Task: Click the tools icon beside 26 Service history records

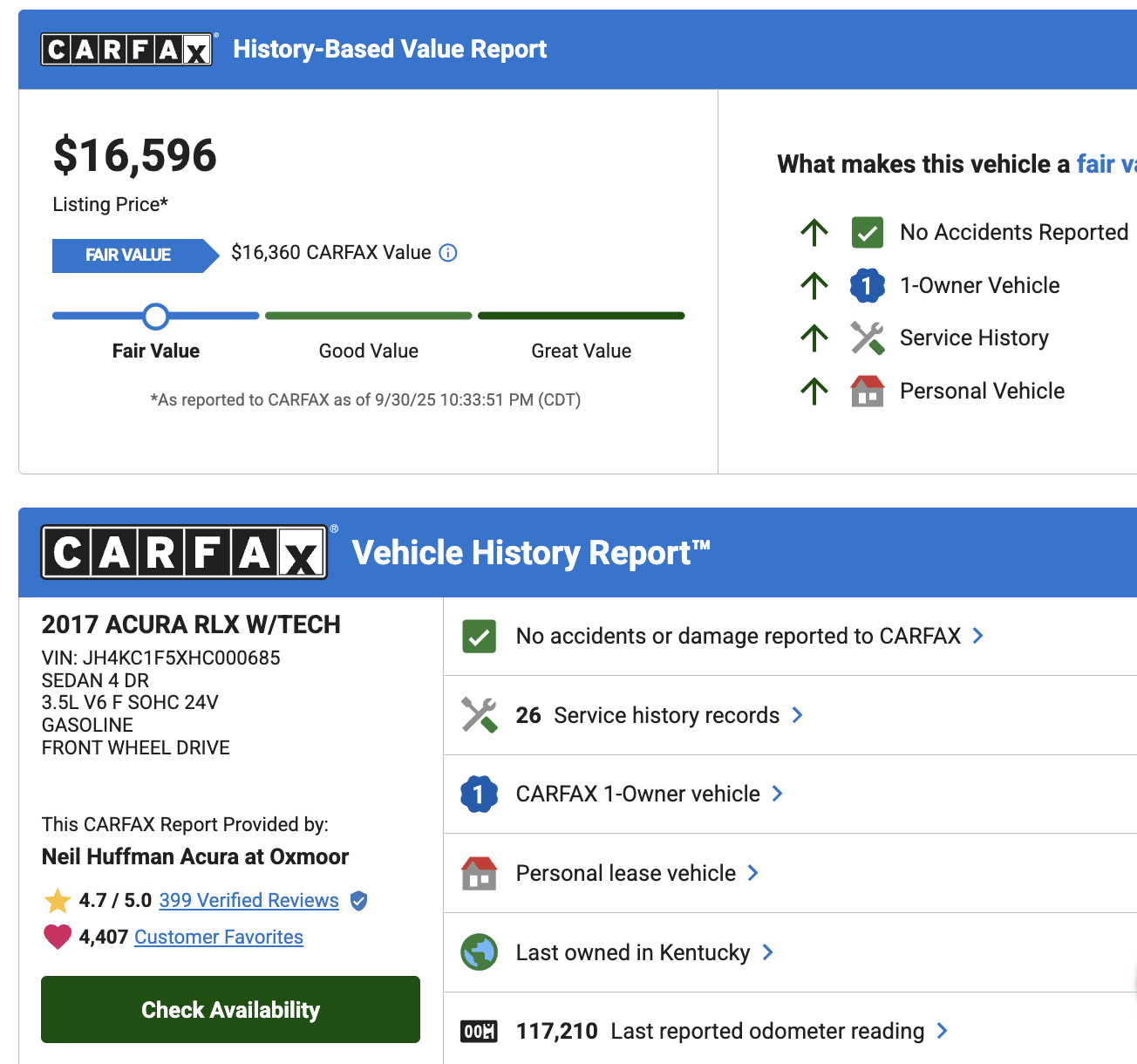Action: (x=480, y=715)
